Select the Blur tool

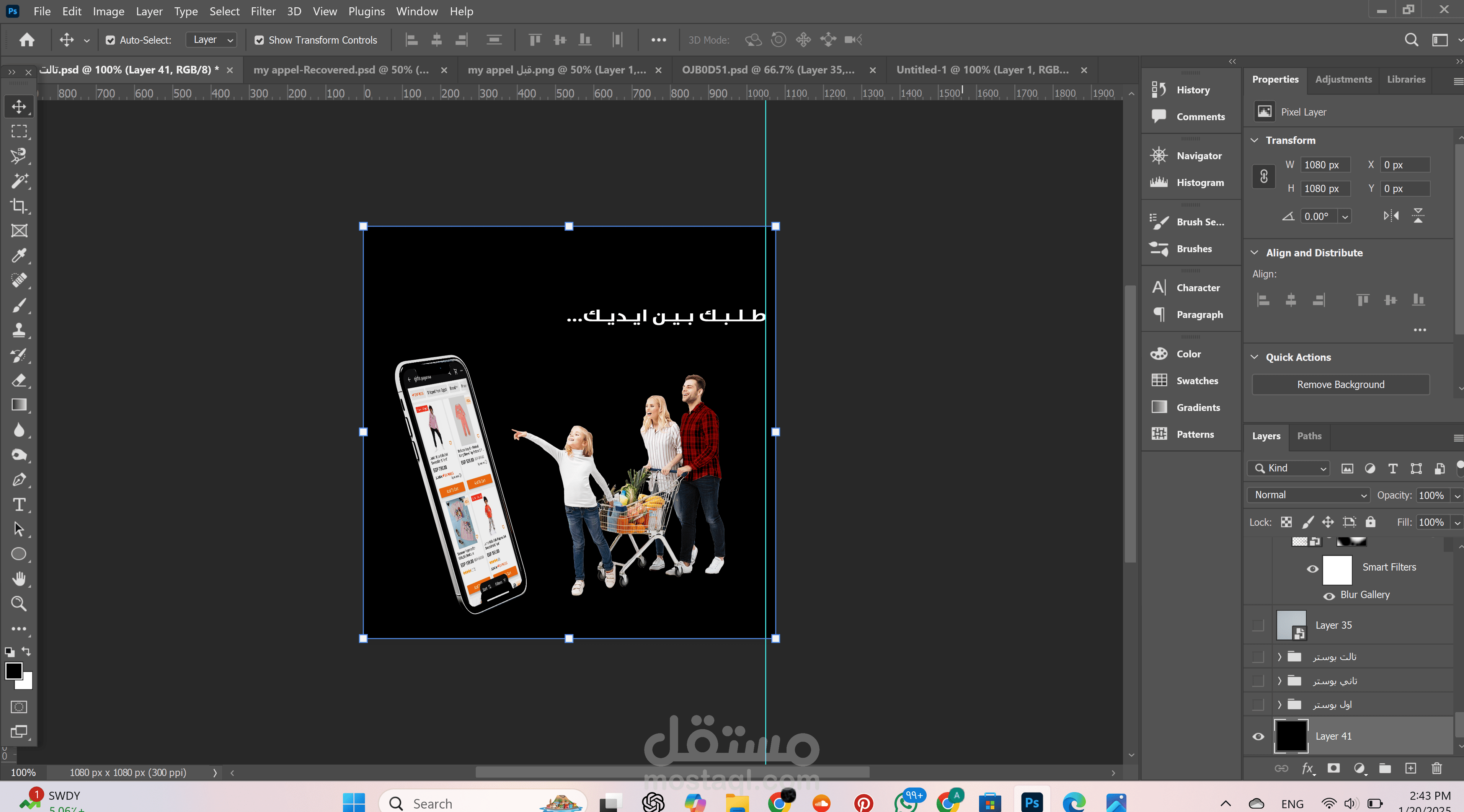[19, 430]
